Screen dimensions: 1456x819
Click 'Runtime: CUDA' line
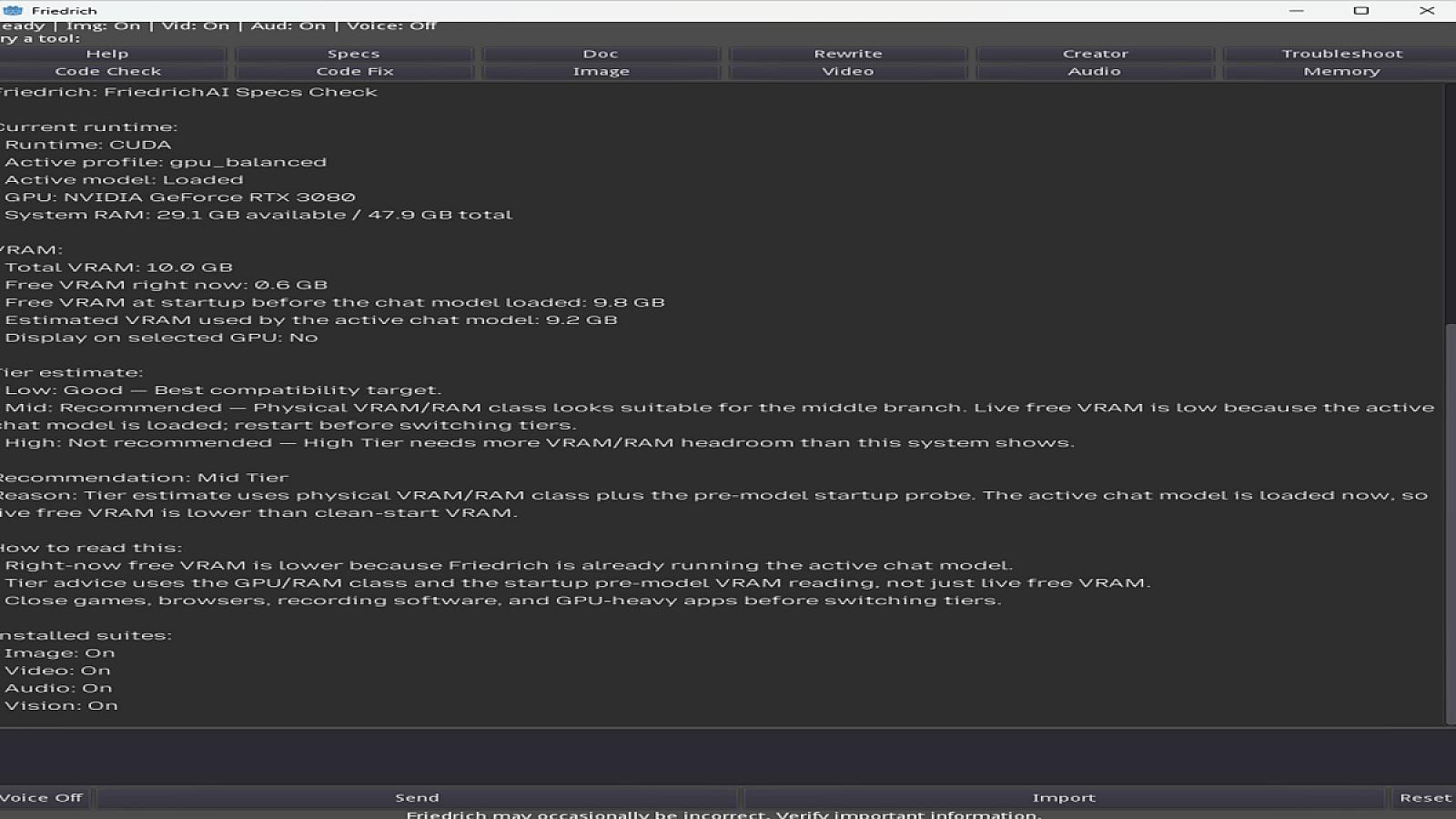(x=88, y=145)
